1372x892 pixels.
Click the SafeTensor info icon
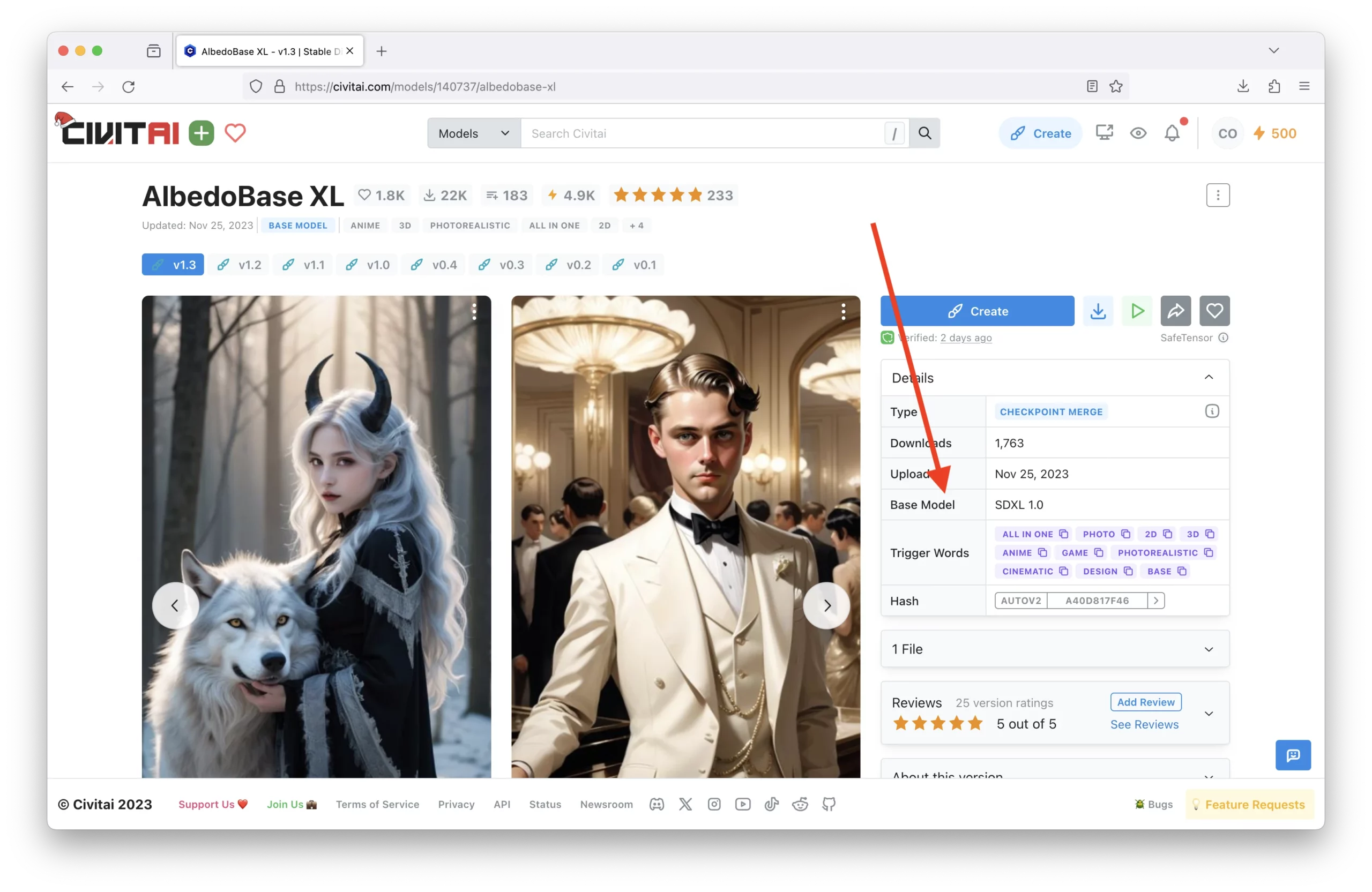coord(1223,338)
